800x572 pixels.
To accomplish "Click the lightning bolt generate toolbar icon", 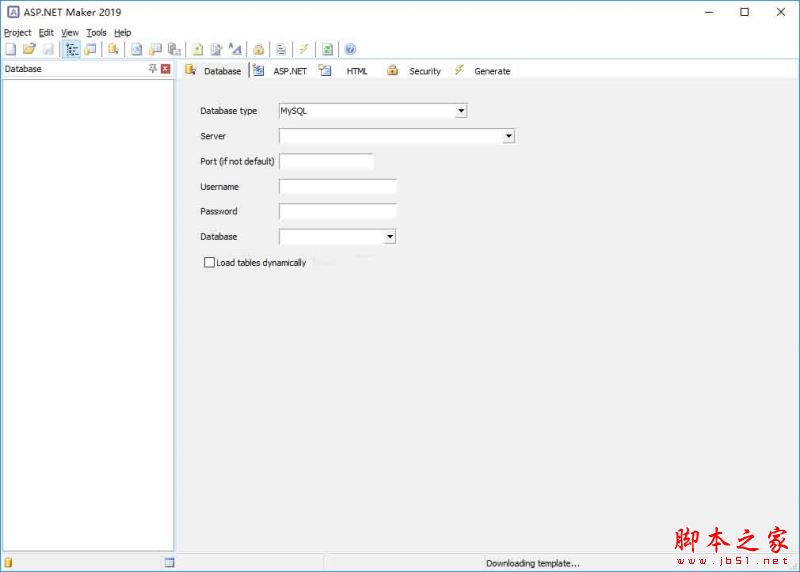I will point(304,49).
